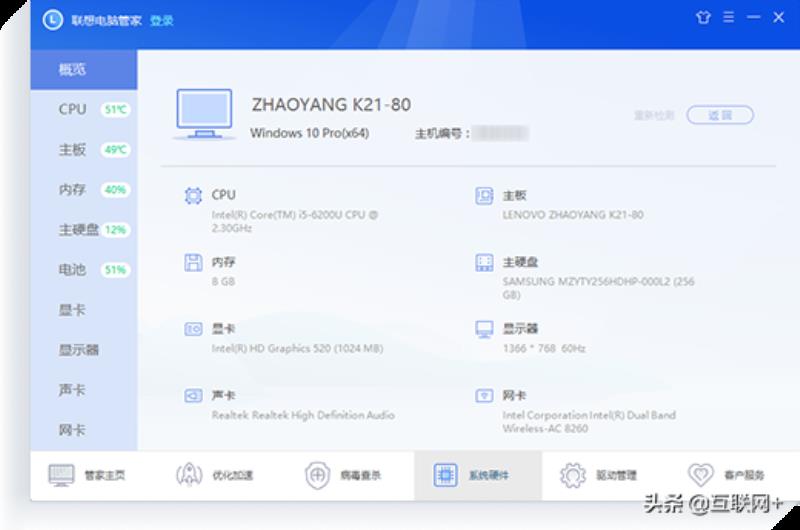The height and width of the screenshot is (530, 800).
Task: Click the graphics card (显卡) icon
Action: tap(193, 329)
